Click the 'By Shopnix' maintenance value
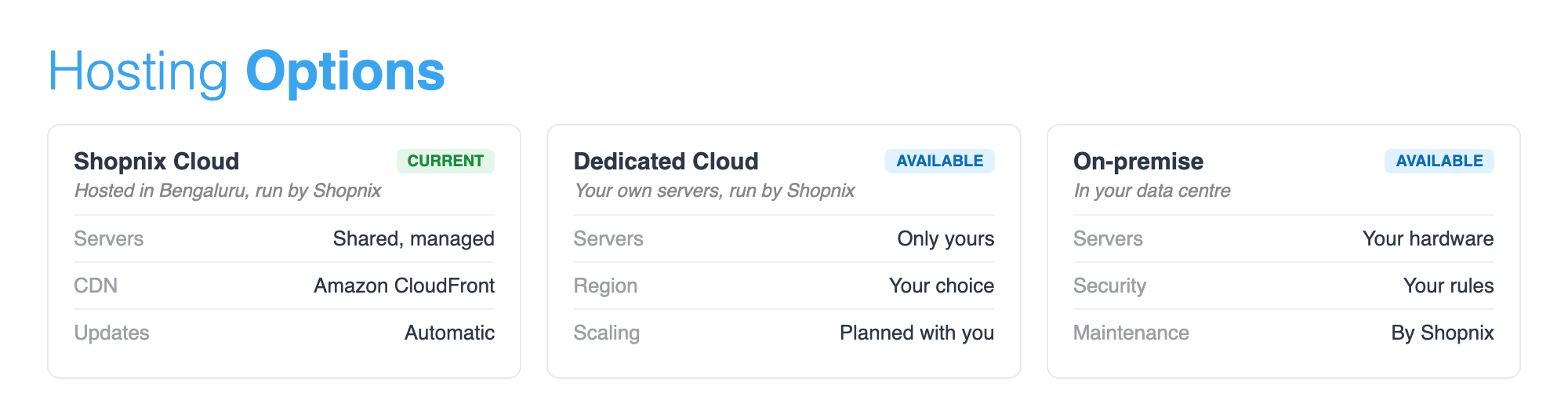The height and width of the screenshot is (411, 1568). (x=1442, y=333)
